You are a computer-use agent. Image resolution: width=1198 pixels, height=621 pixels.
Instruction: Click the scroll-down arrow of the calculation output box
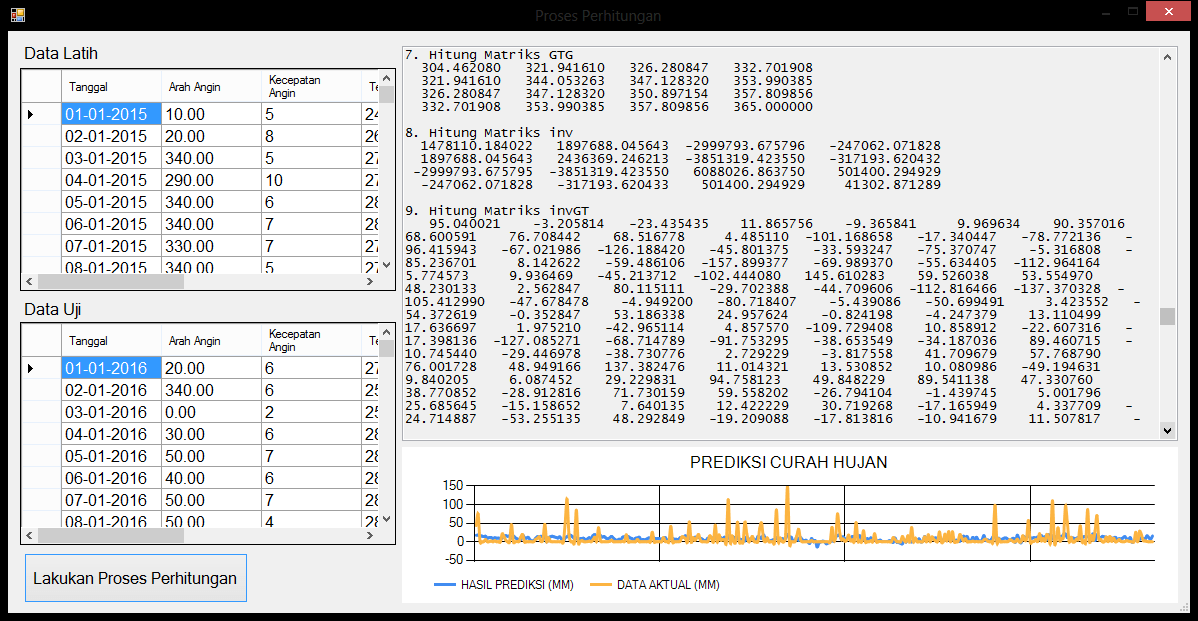1167,430
